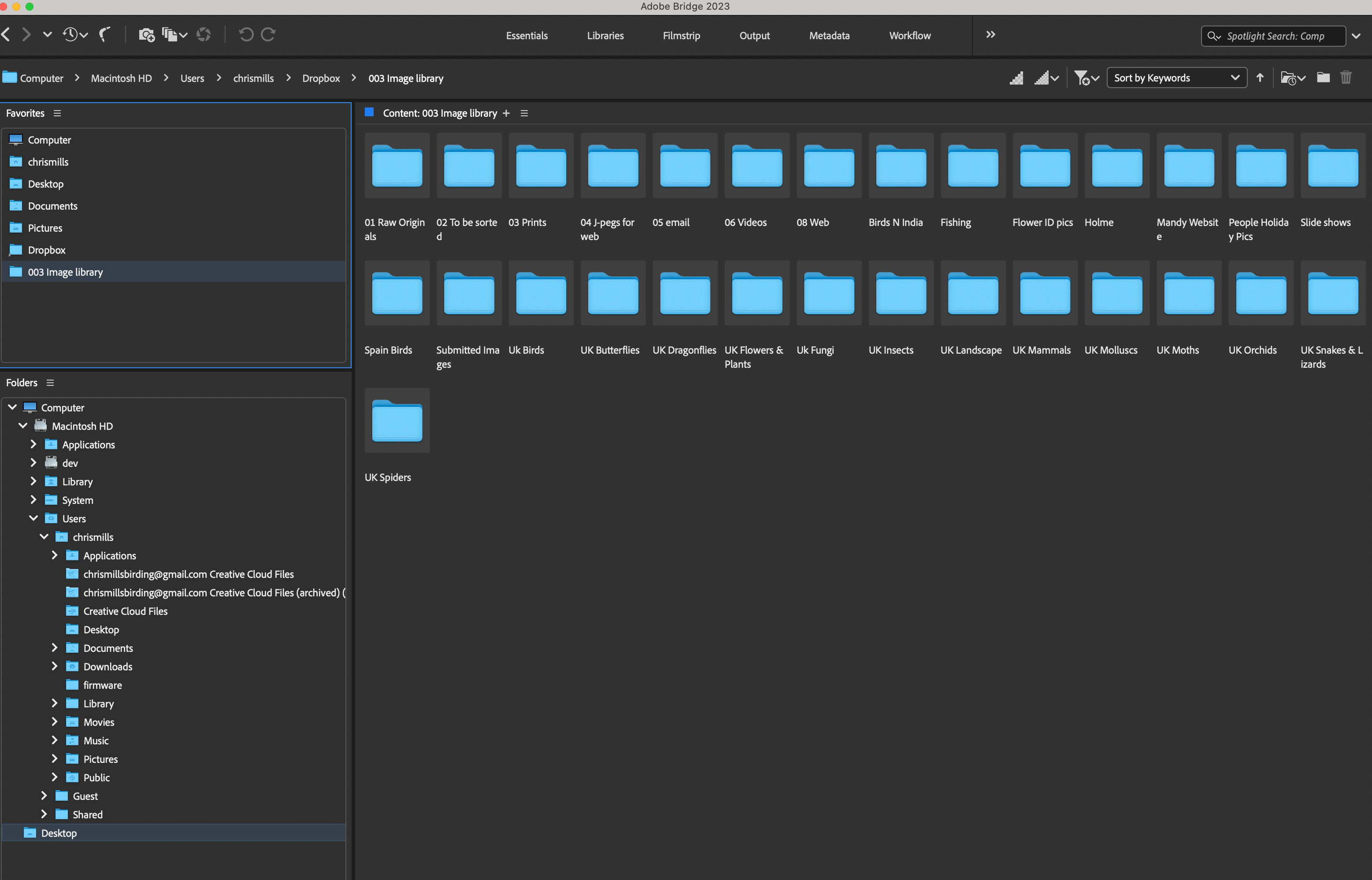The height and width of the screenshot is (880, 1372).
Task: Expand Guest folder in tree
Action: click(44, 795)
